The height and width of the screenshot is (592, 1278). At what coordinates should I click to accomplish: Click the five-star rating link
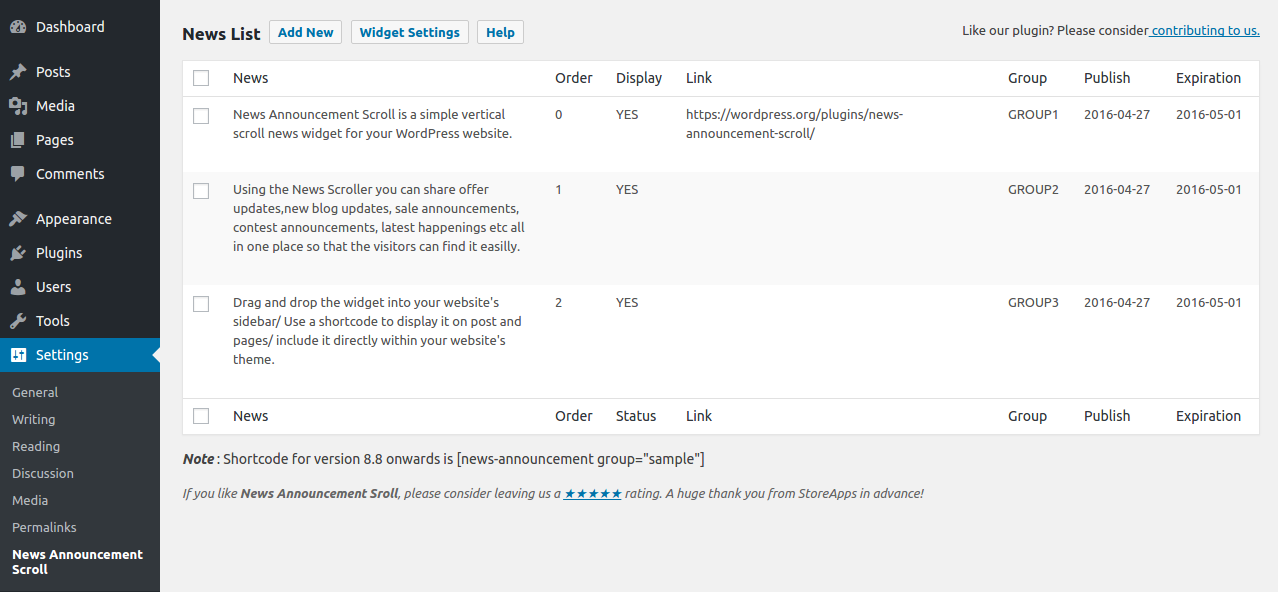[593, 494]
